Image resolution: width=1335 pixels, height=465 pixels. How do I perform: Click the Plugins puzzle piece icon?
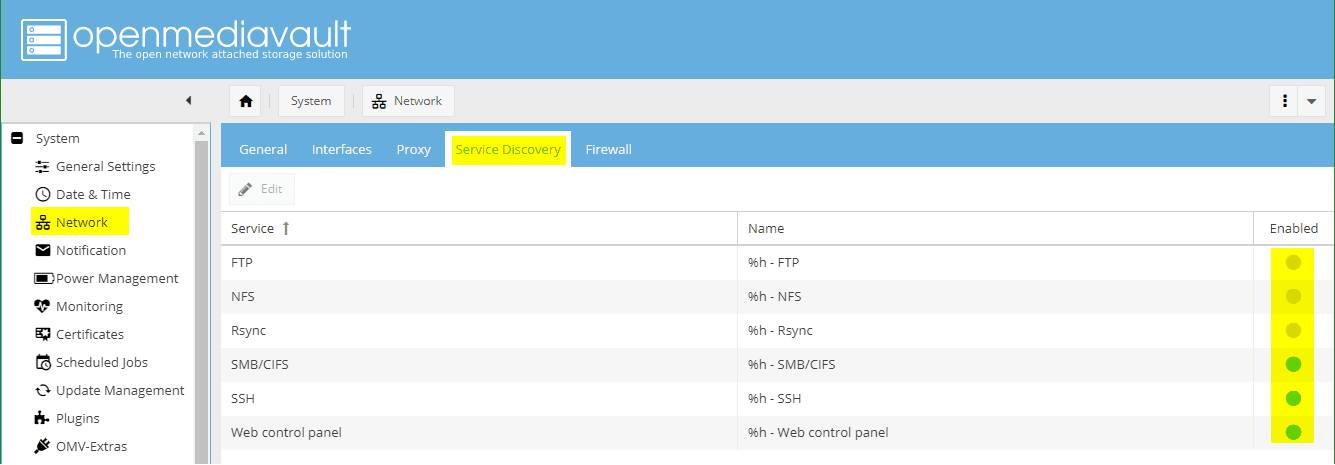click(x=43, y=419)
